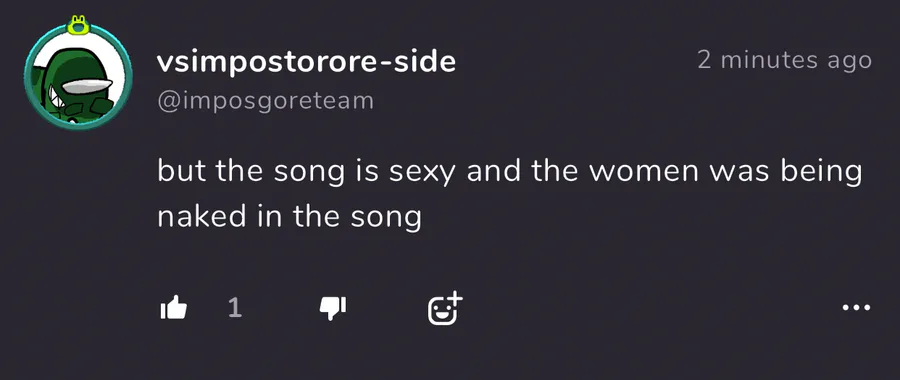This screenshot has height=380, width=900.
Task: Add an emoji reaction to the comment
Action: (x=445, y=308)
